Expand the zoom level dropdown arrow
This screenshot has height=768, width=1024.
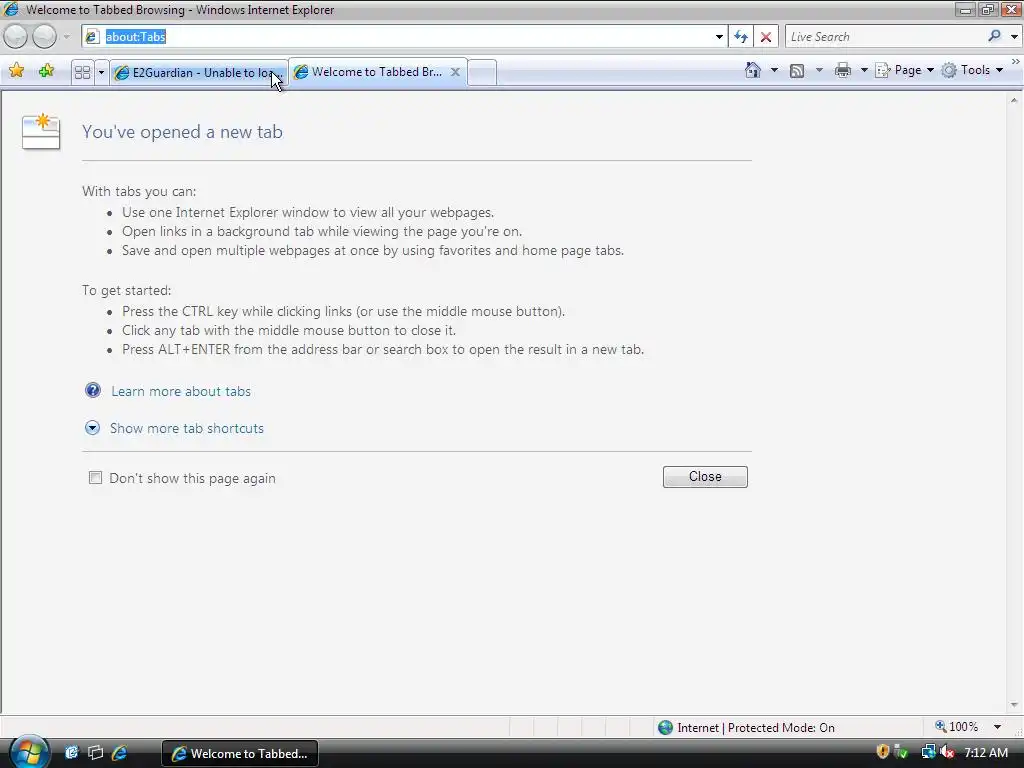pyautogui.click(x=997, y=727)
